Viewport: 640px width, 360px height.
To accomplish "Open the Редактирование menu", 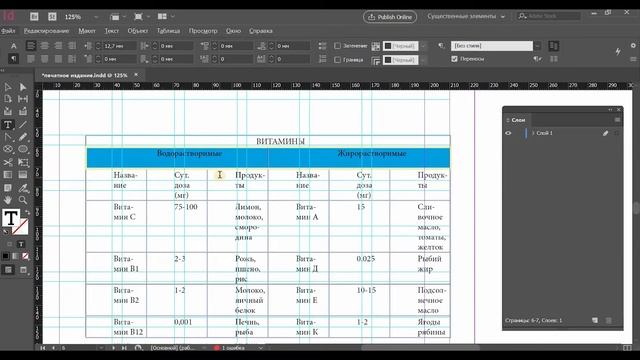I will pyautogui.click(x=46, y=31).
